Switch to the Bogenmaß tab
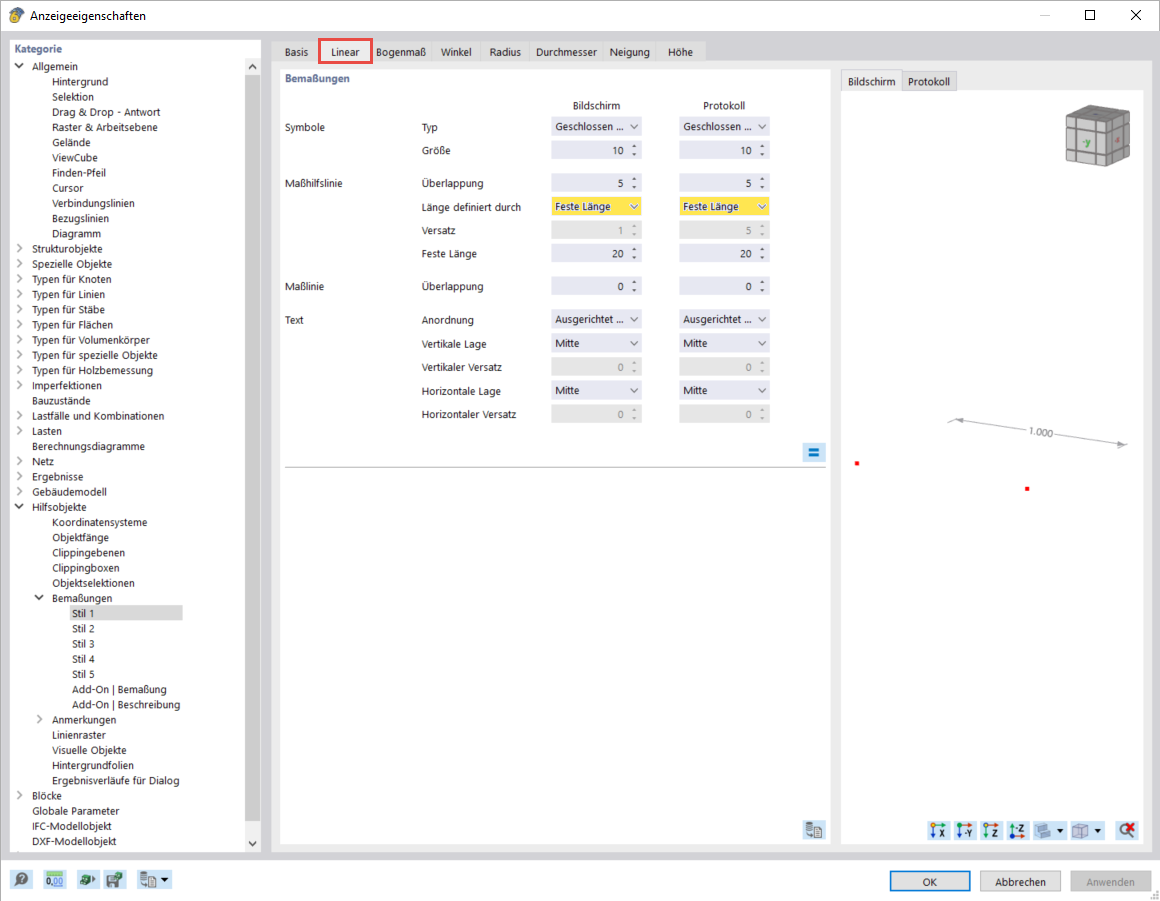 click(400, 51)
